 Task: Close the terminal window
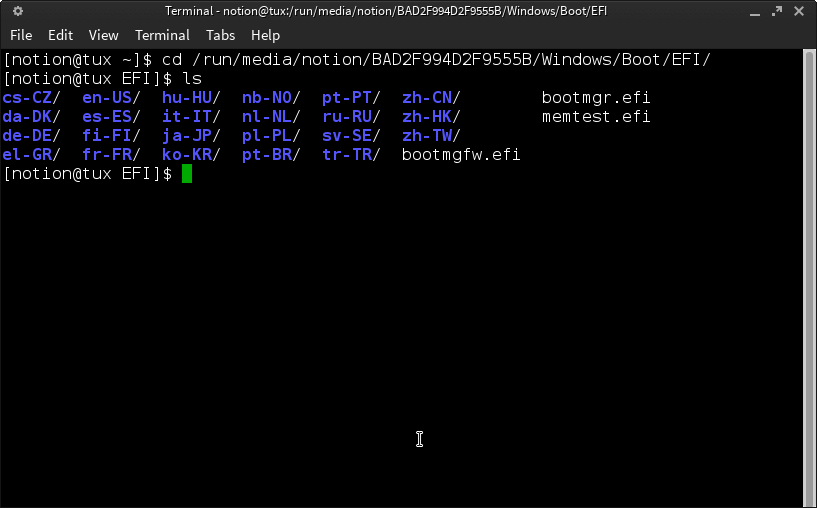click(799, 11)
